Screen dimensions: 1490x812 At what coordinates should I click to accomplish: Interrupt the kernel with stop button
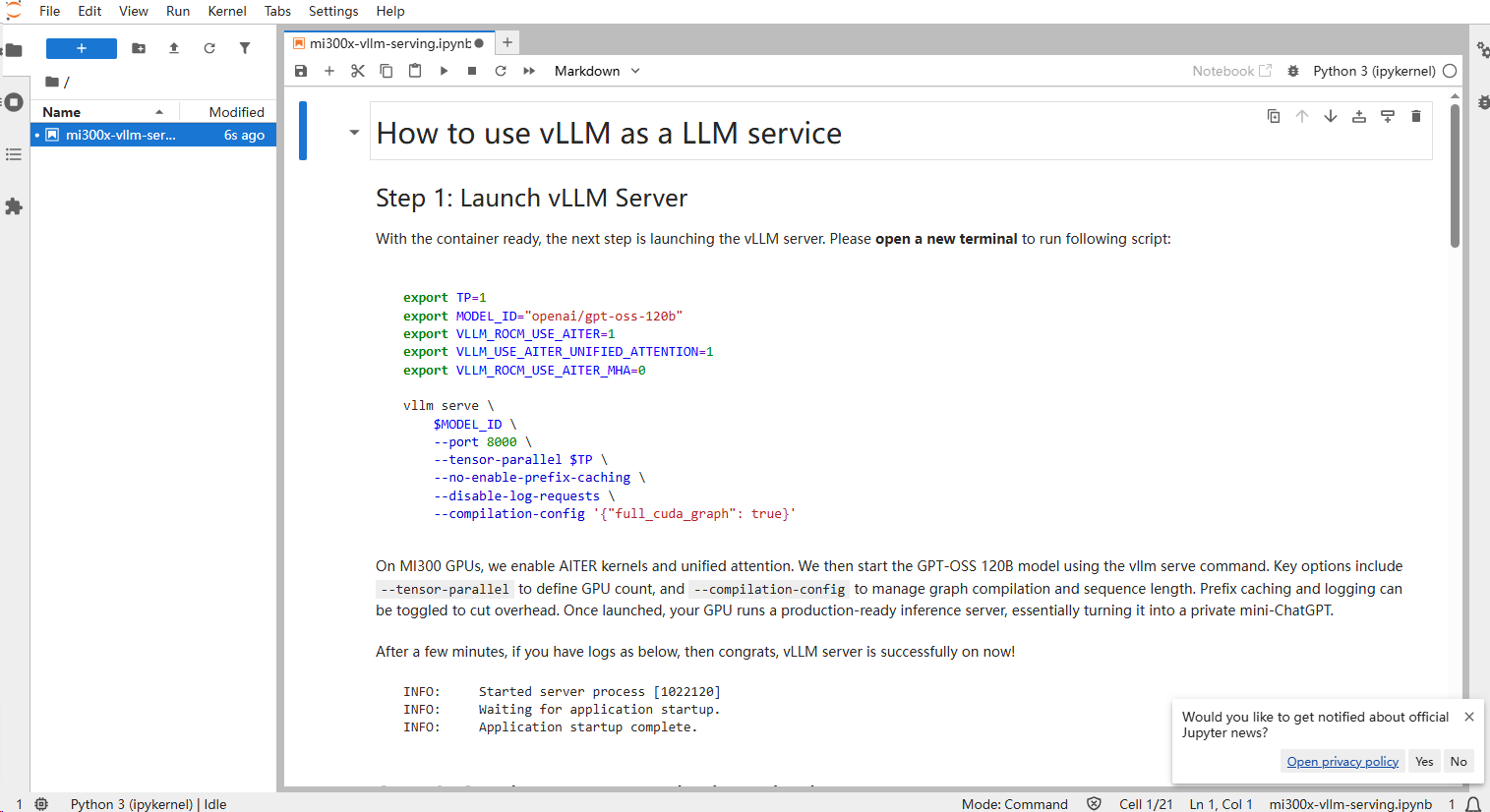coord(472,71)
